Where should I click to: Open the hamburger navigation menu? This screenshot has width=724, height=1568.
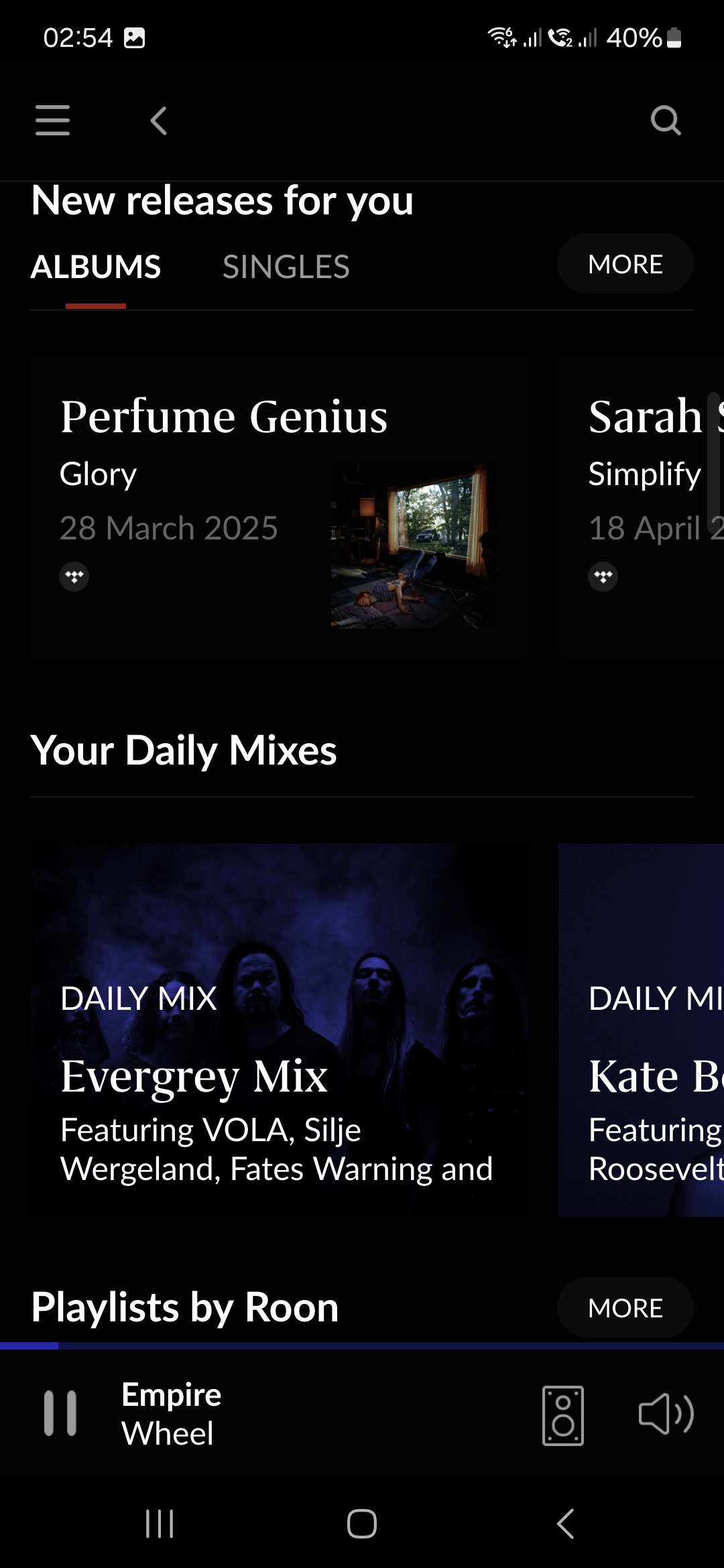52,121
